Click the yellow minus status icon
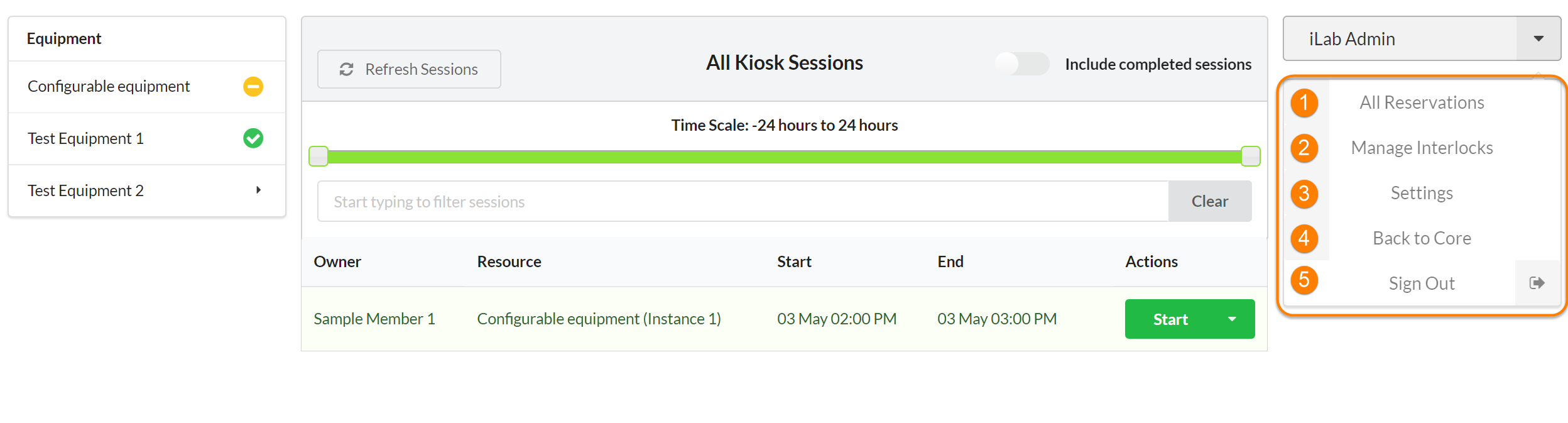The width and height of the screenshot is (1568, 423). coord(253,87)
